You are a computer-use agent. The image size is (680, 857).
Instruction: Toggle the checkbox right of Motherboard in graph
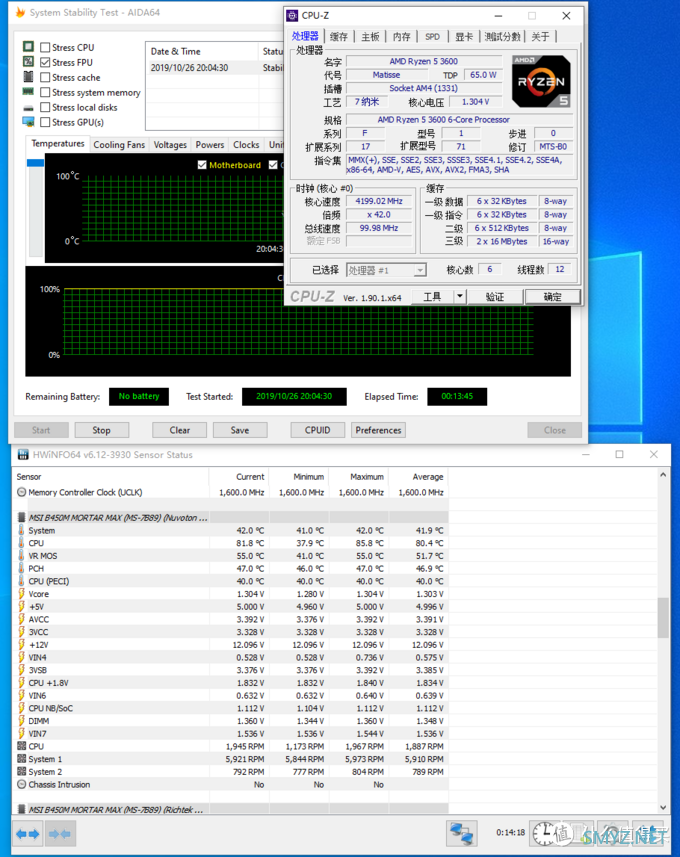[x=273, y=165]
